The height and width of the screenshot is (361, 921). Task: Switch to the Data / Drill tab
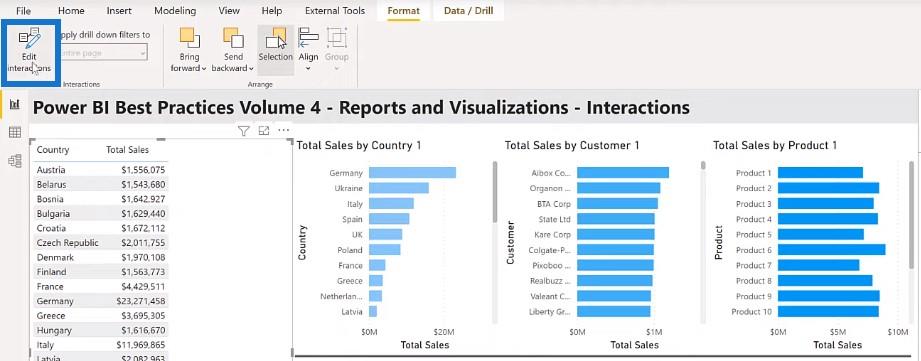(469, 11)
